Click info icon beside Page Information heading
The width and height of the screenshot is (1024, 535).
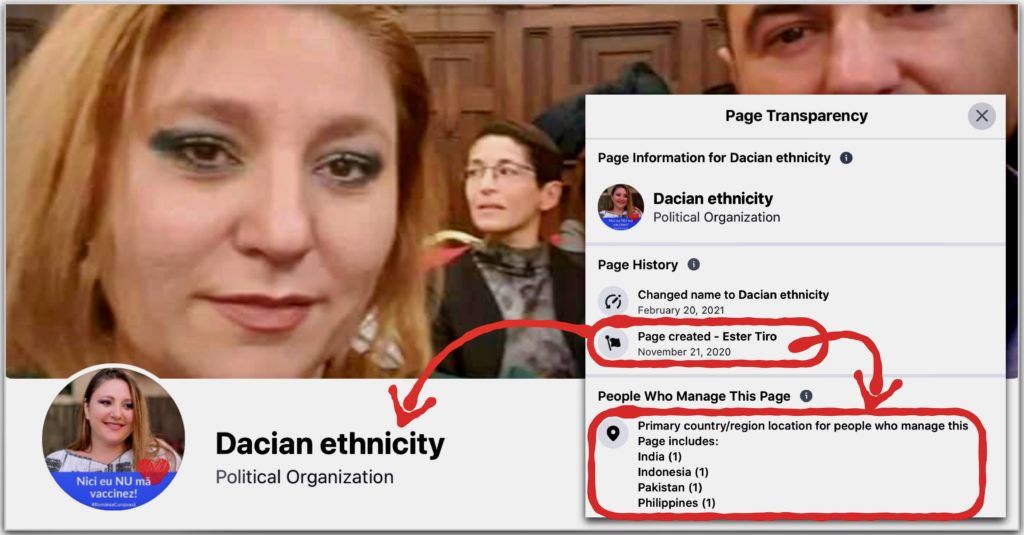pyautogui.click(x=846, y=158)
